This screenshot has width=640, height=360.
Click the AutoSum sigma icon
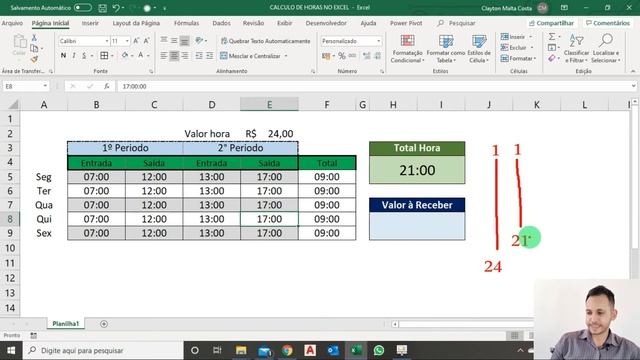tap(552, 37)
